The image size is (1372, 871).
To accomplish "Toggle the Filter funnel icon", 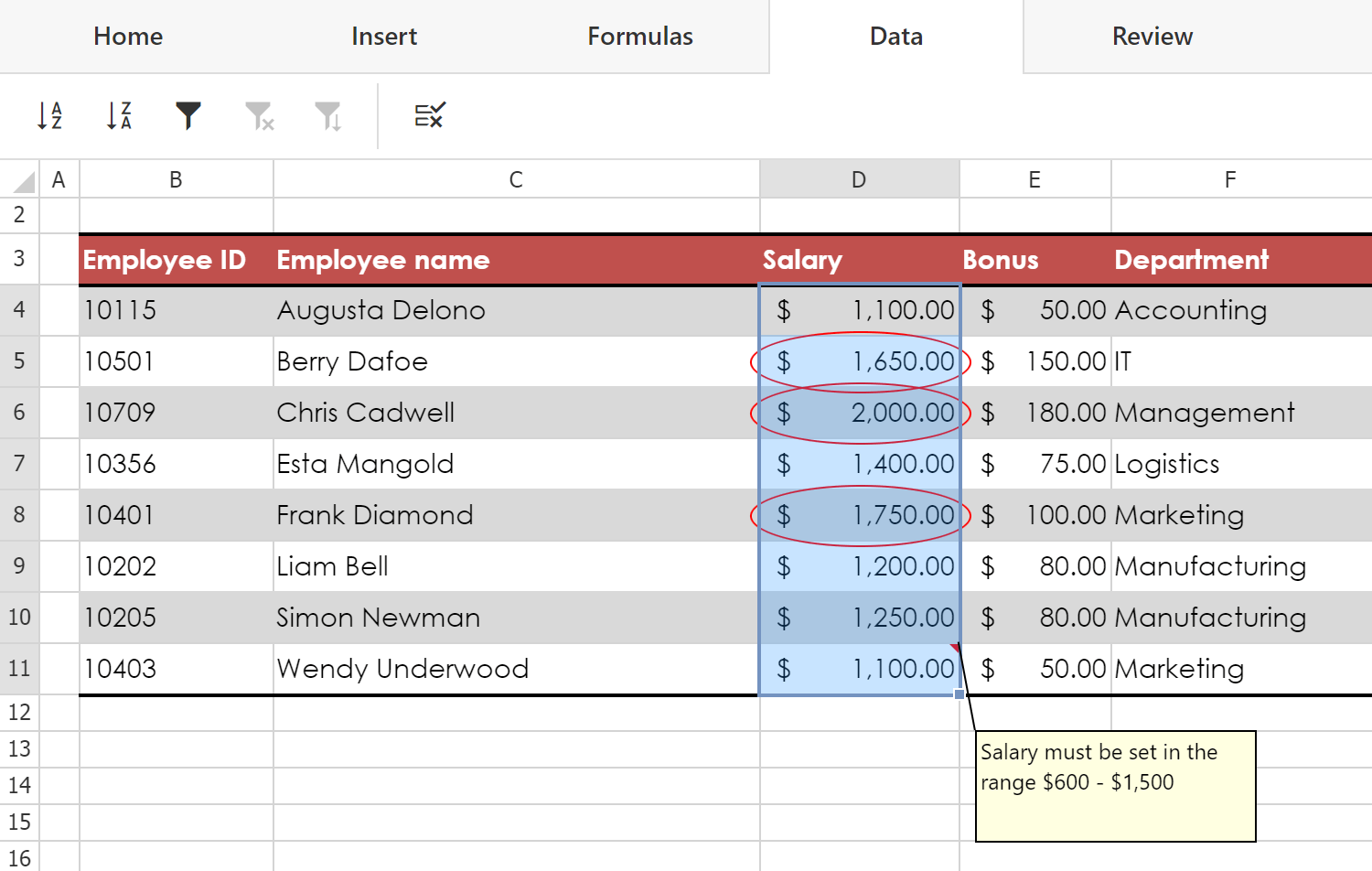I will [188, 115].
